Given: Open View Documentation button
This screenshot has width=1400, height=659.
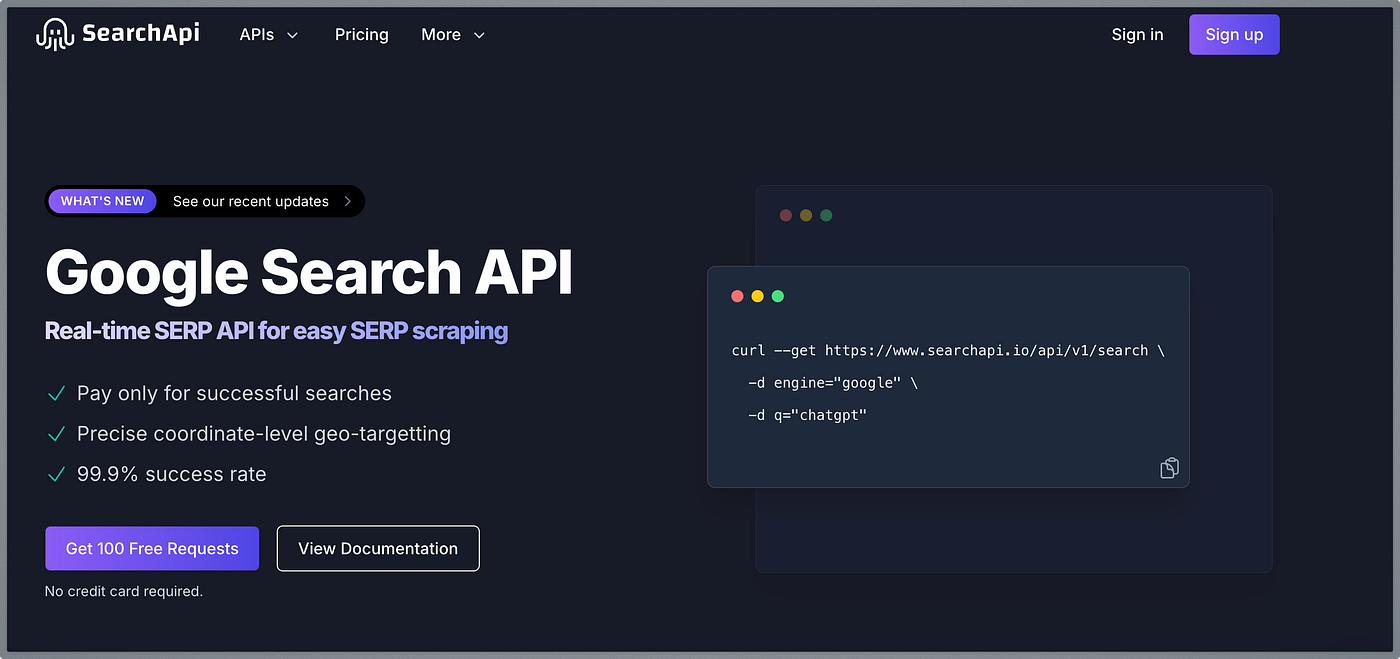Looking at the screenshot, I should (x=378, y=548).
